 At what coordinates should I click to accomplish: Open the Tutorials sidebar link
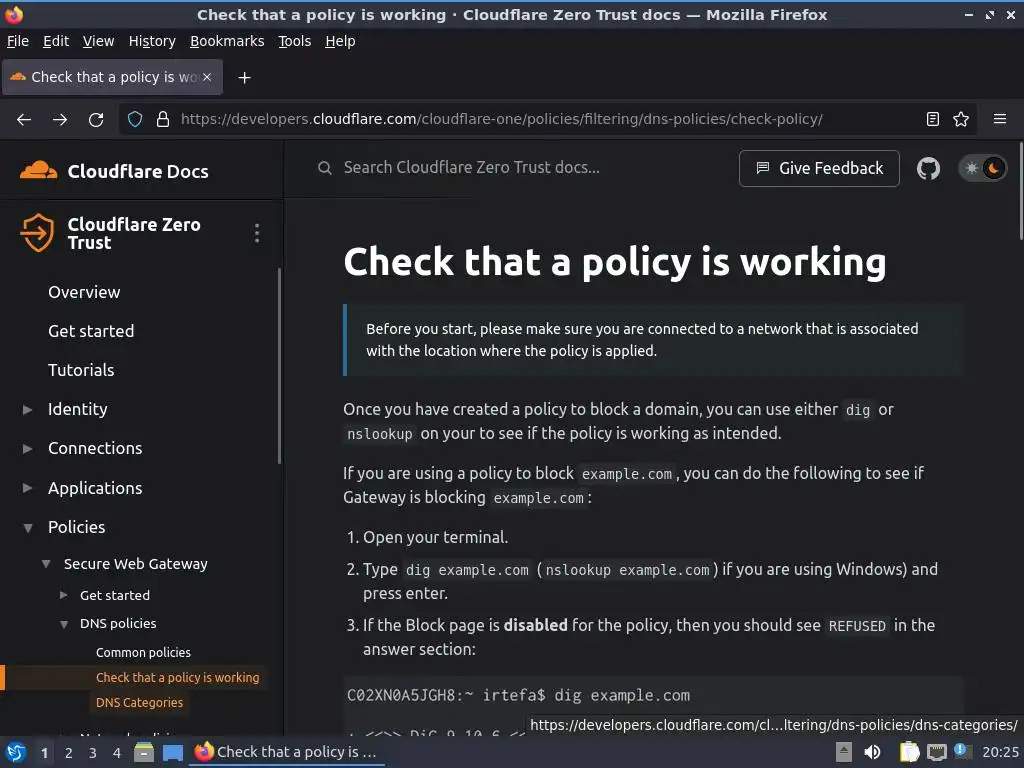81,370
